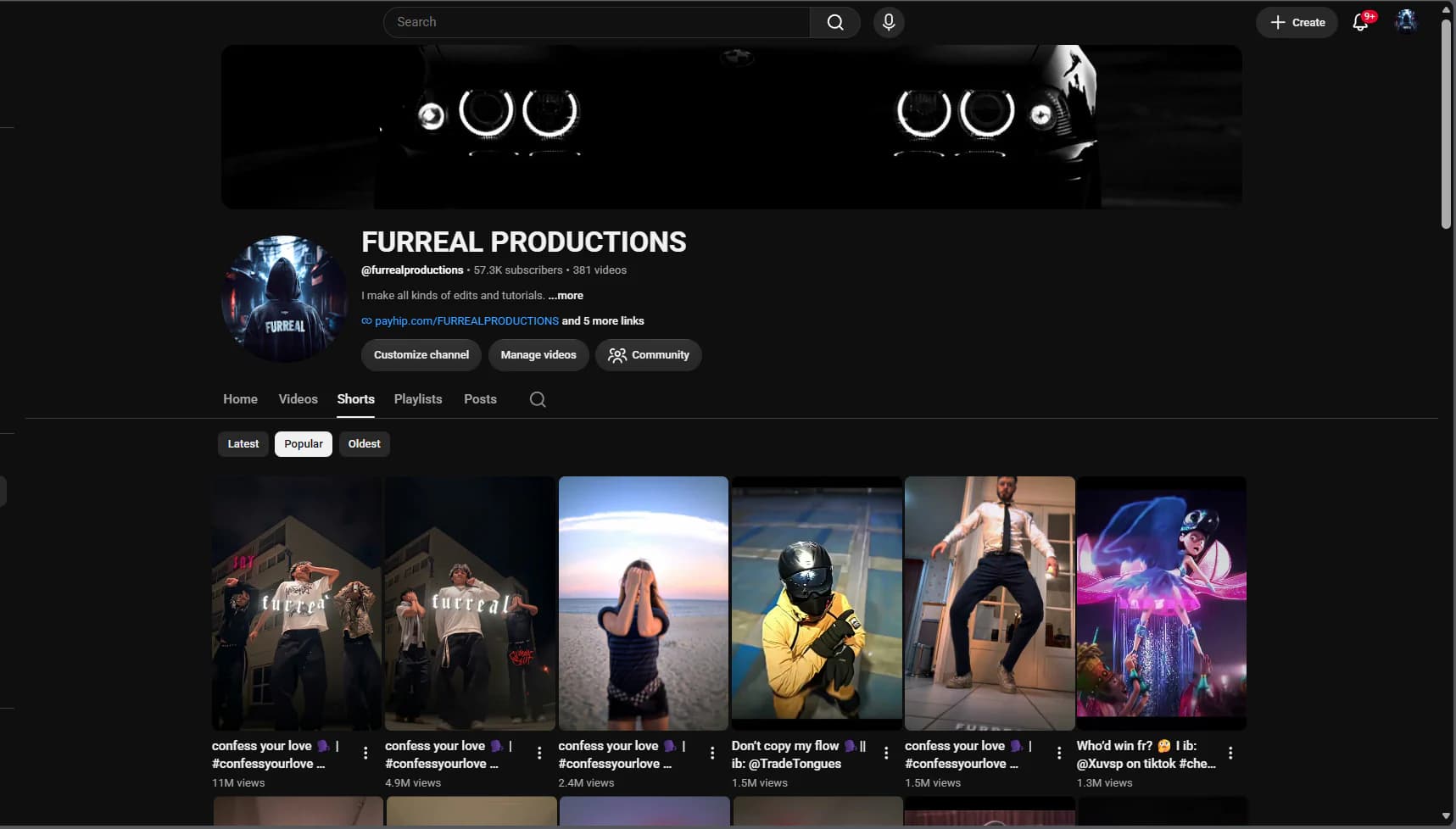This screenshot has height=829, width=1456.
Task: Open account avatar menu in top bar
Action: click(1406, 21)
